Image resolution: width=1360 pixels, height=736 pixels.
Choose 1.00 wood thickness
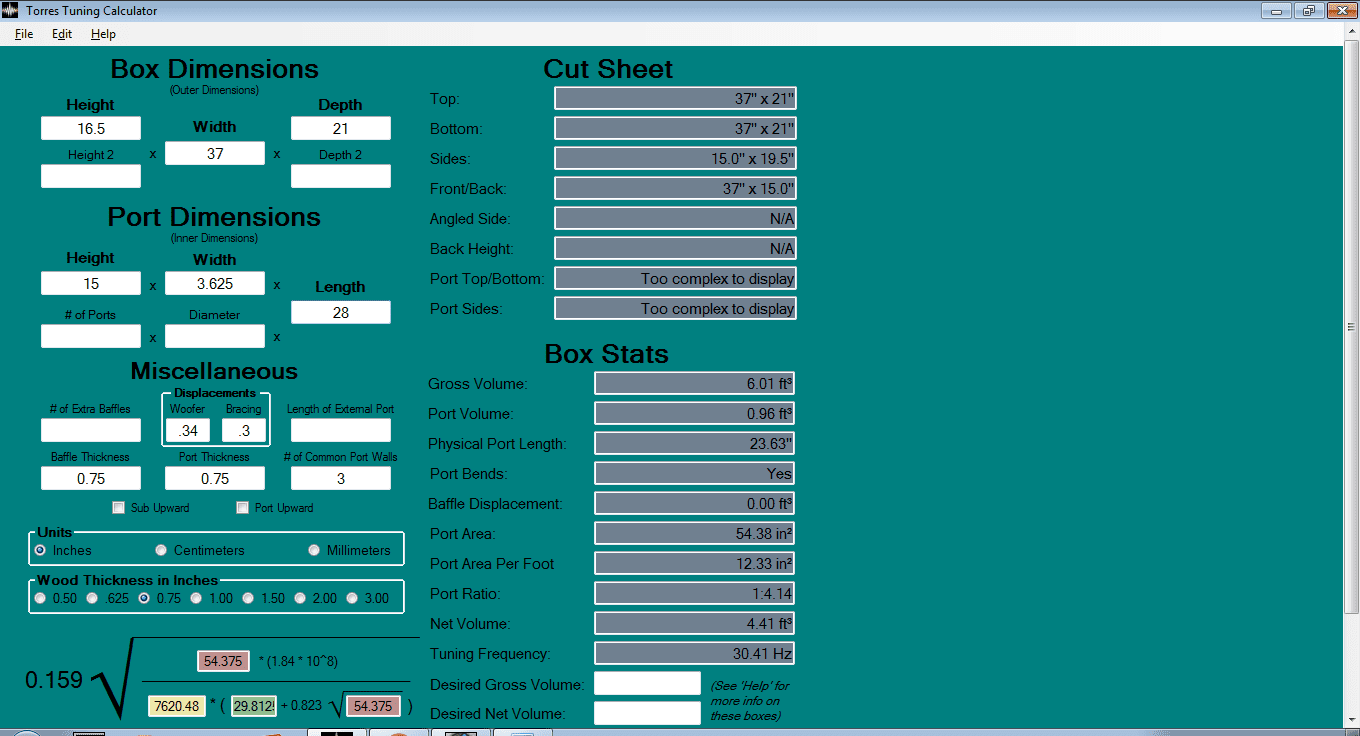point(196,598)
